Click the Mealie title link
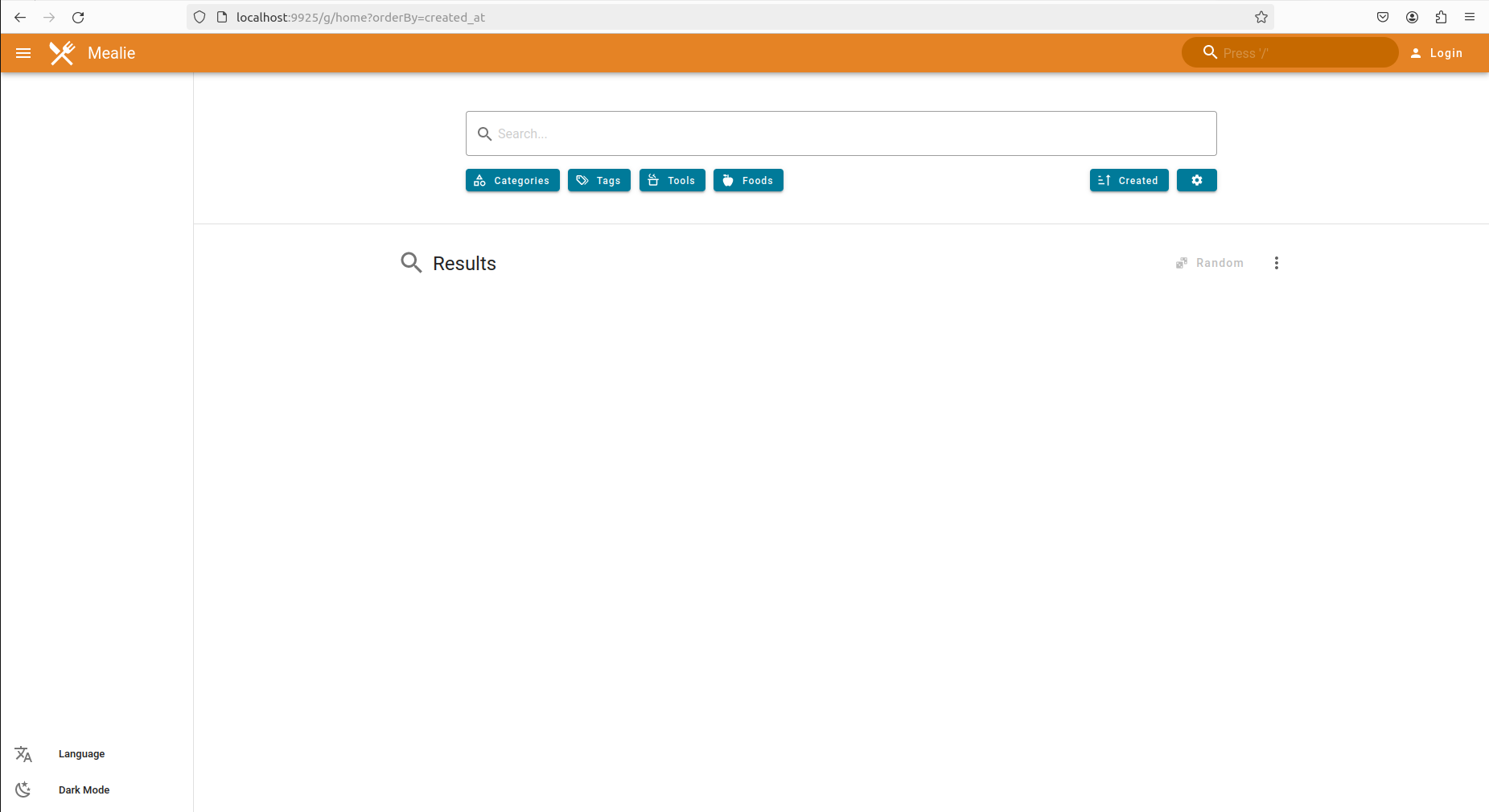The height and width of the screenshot is (812, 1489). (x=111, y=53)
